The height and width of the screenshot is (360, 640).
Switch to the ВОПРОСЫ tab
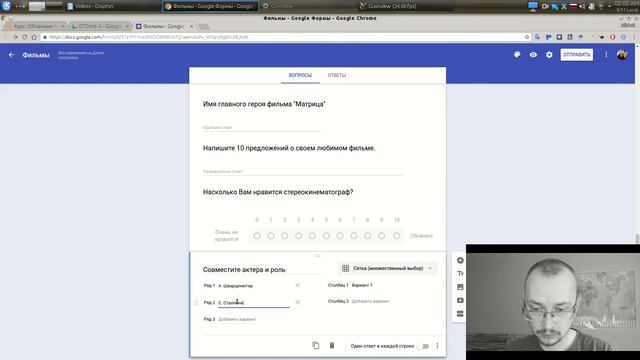coord(300,76)
